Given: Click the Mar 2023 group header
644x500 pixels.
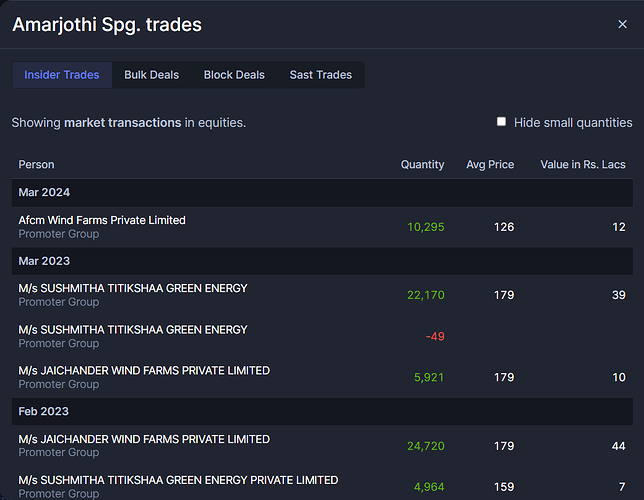Looking at the screenshot, I should 44,261.
